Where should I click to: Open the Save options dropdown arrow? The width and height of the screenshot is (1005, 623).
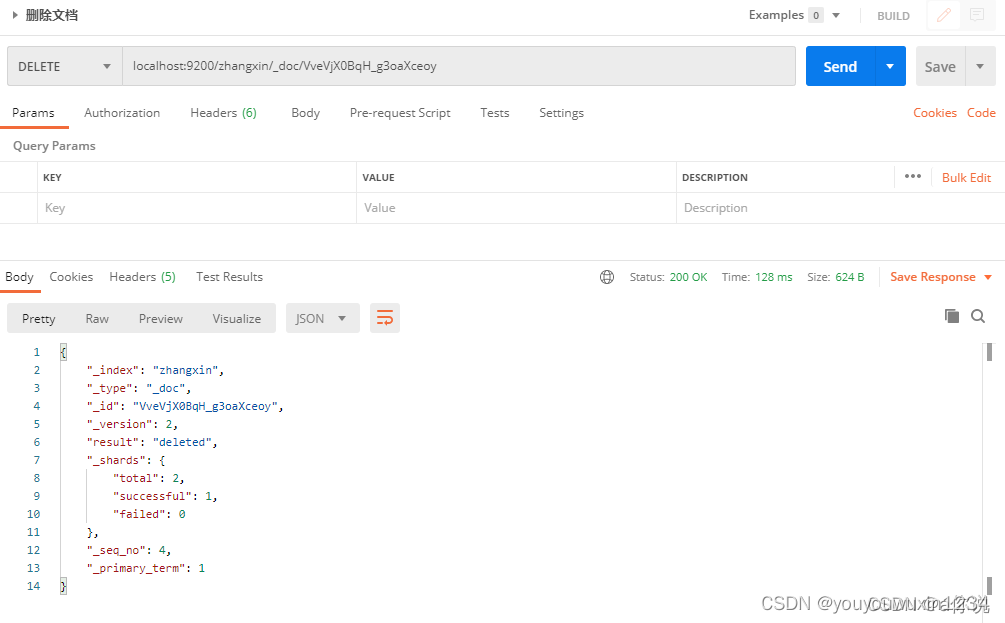pyautogui.click(x=980, y=66)
